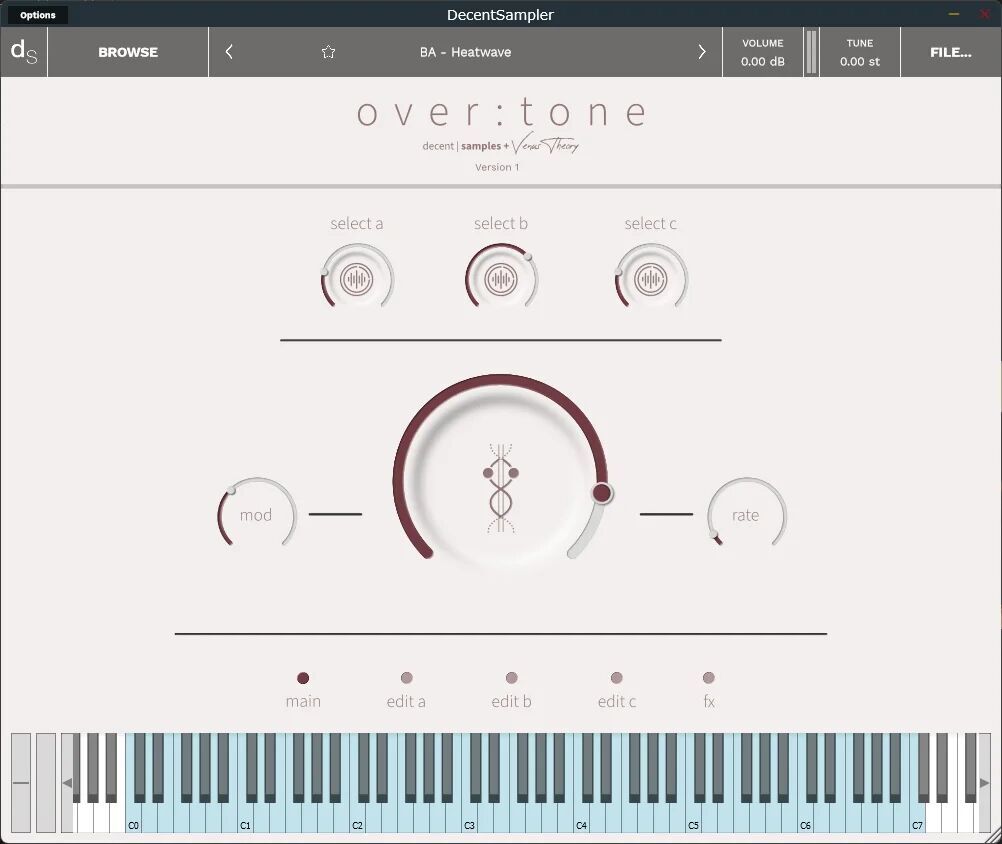Screen dimensions: 1002x844
Task: Click the rate knob
Action: pos(746,514)
